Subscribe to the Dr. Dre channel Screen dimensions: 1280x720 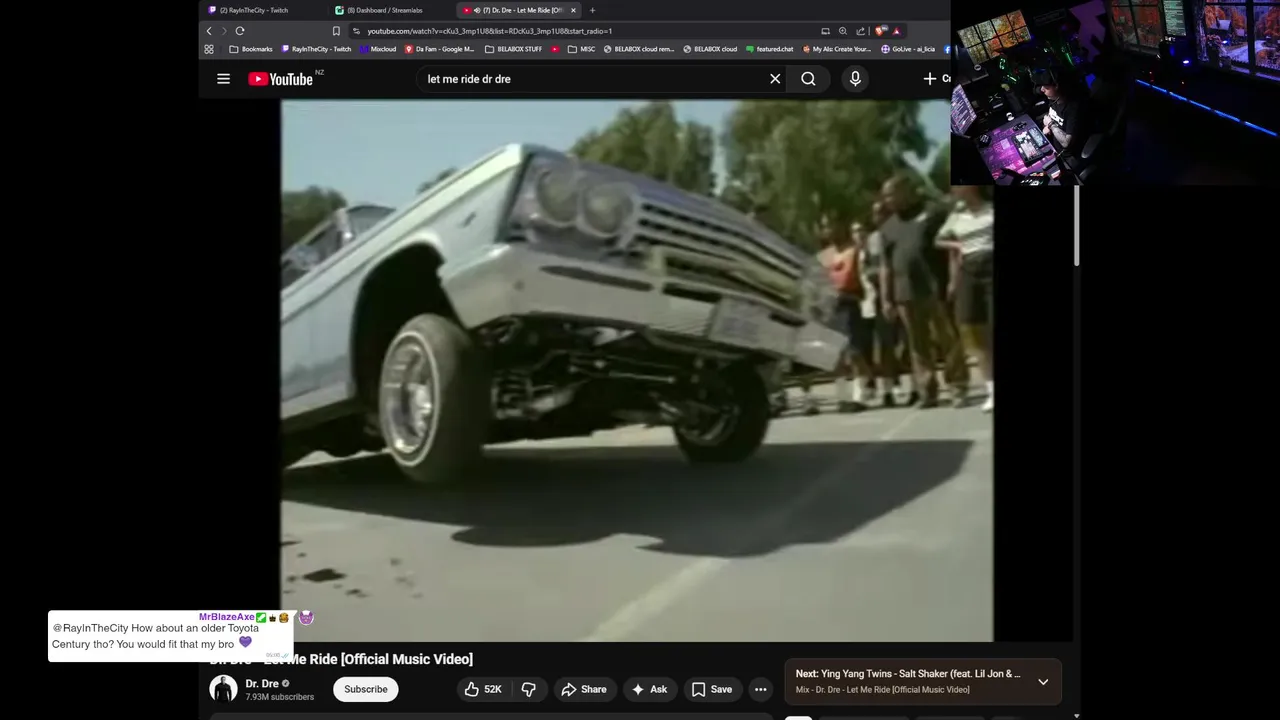pyautogui.click(x=366, y=689)
